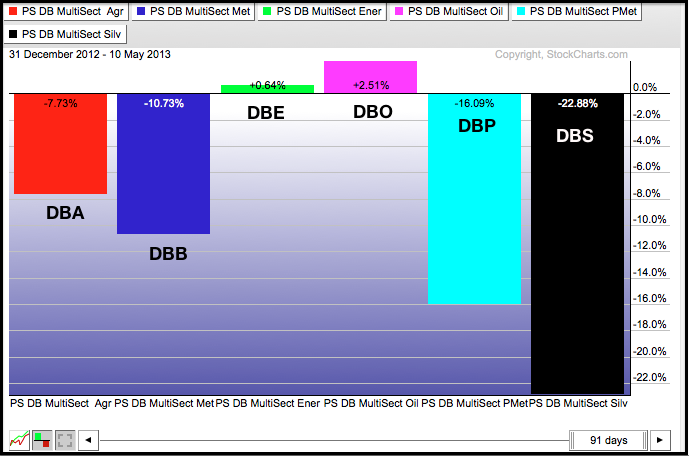Screen dimensions: 689x456
Task: Click the DBB ticker label
Action: click(168, 254)
